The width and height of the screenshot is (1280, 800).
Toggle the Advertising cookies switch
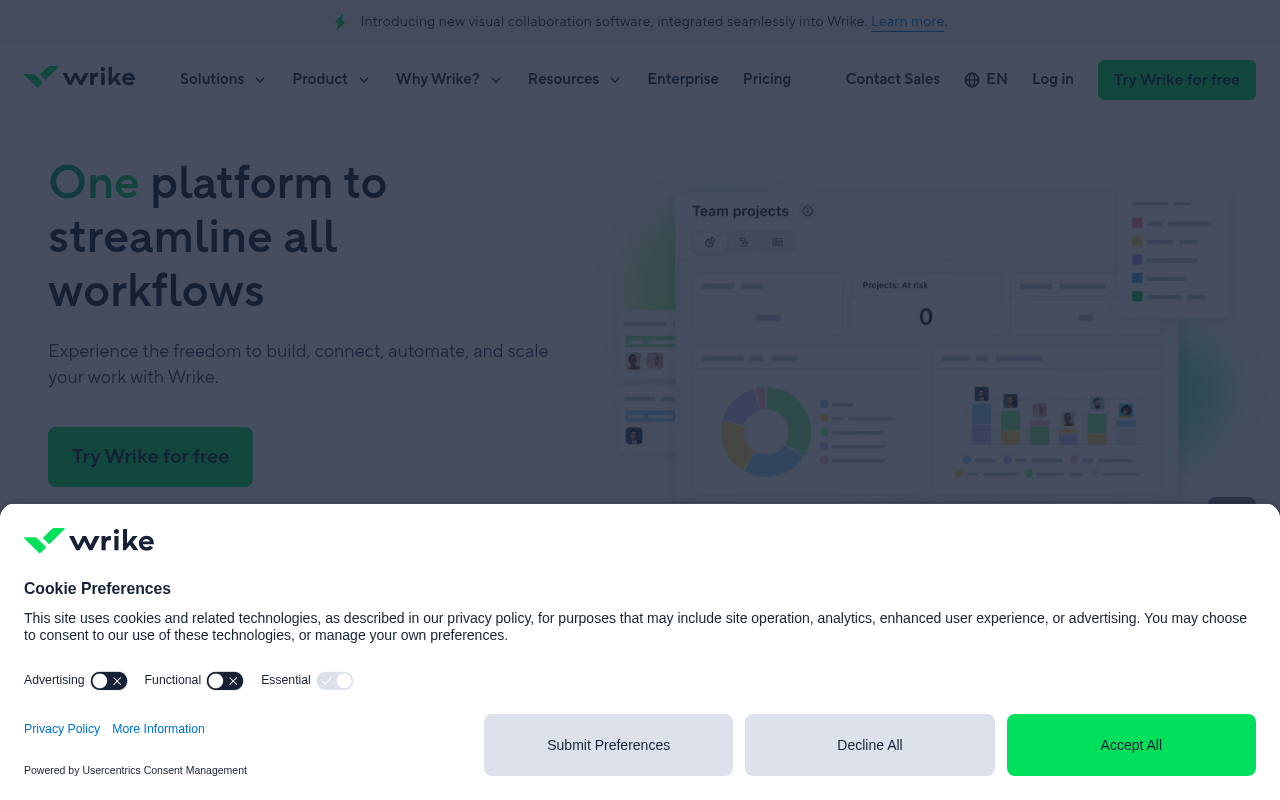[x=109, y=681]
